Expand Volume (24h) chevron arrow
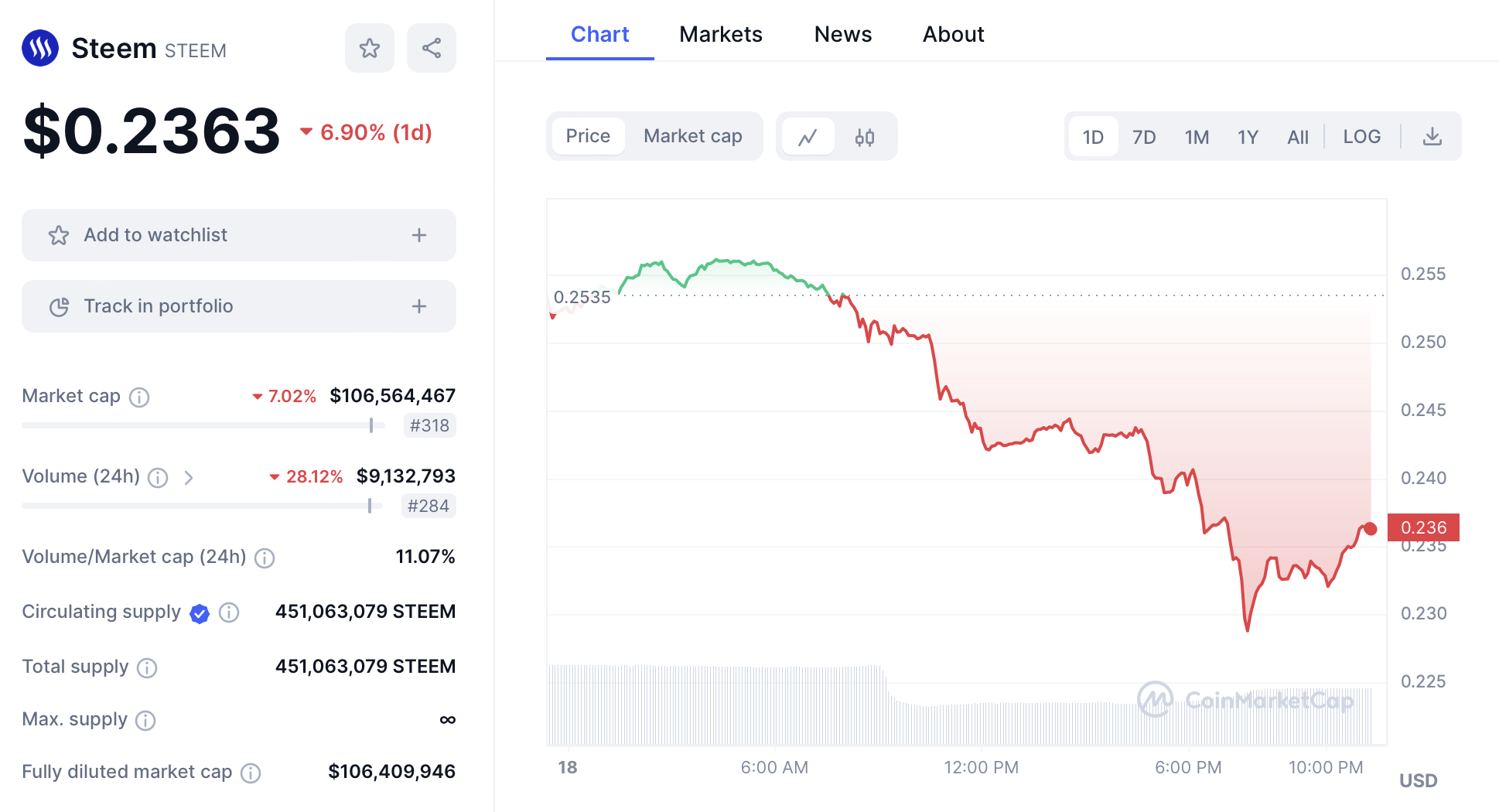The width and height of the screenshot is (1499, 812). pyautogui.click(x=189, y=478)
